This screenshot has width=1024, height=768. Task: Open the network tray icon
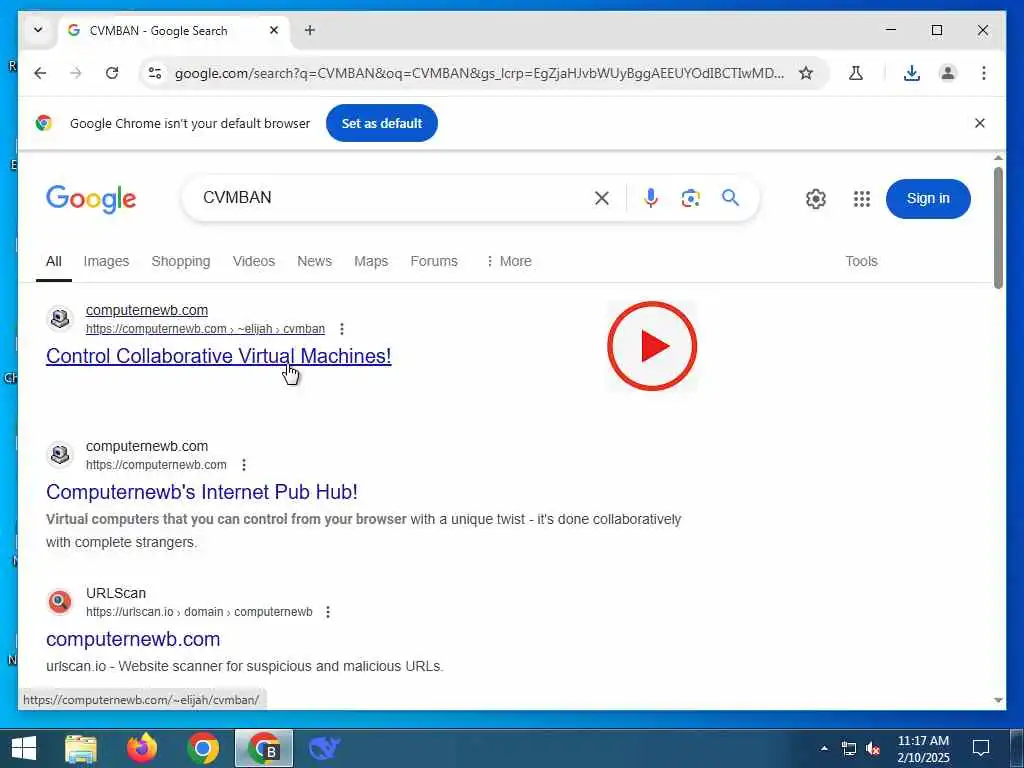pos(848,748)
